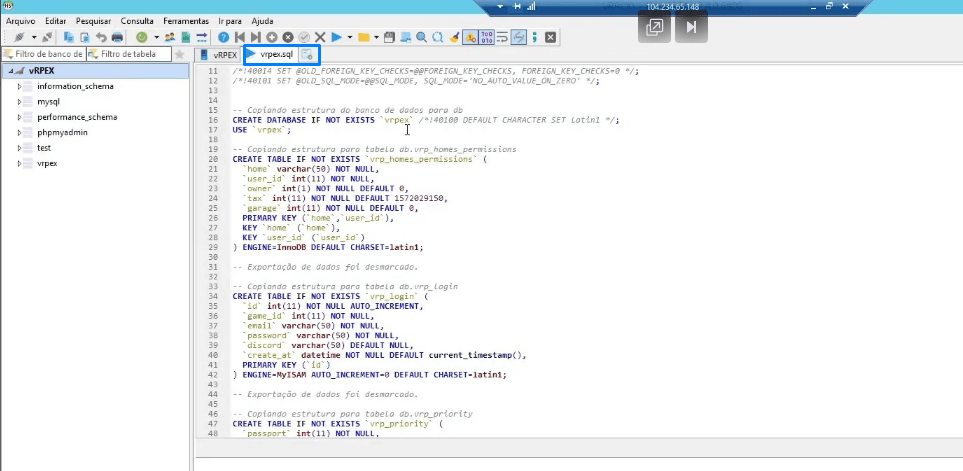
Task: Click the Find magnifier icon
Action: coord(421,37)
